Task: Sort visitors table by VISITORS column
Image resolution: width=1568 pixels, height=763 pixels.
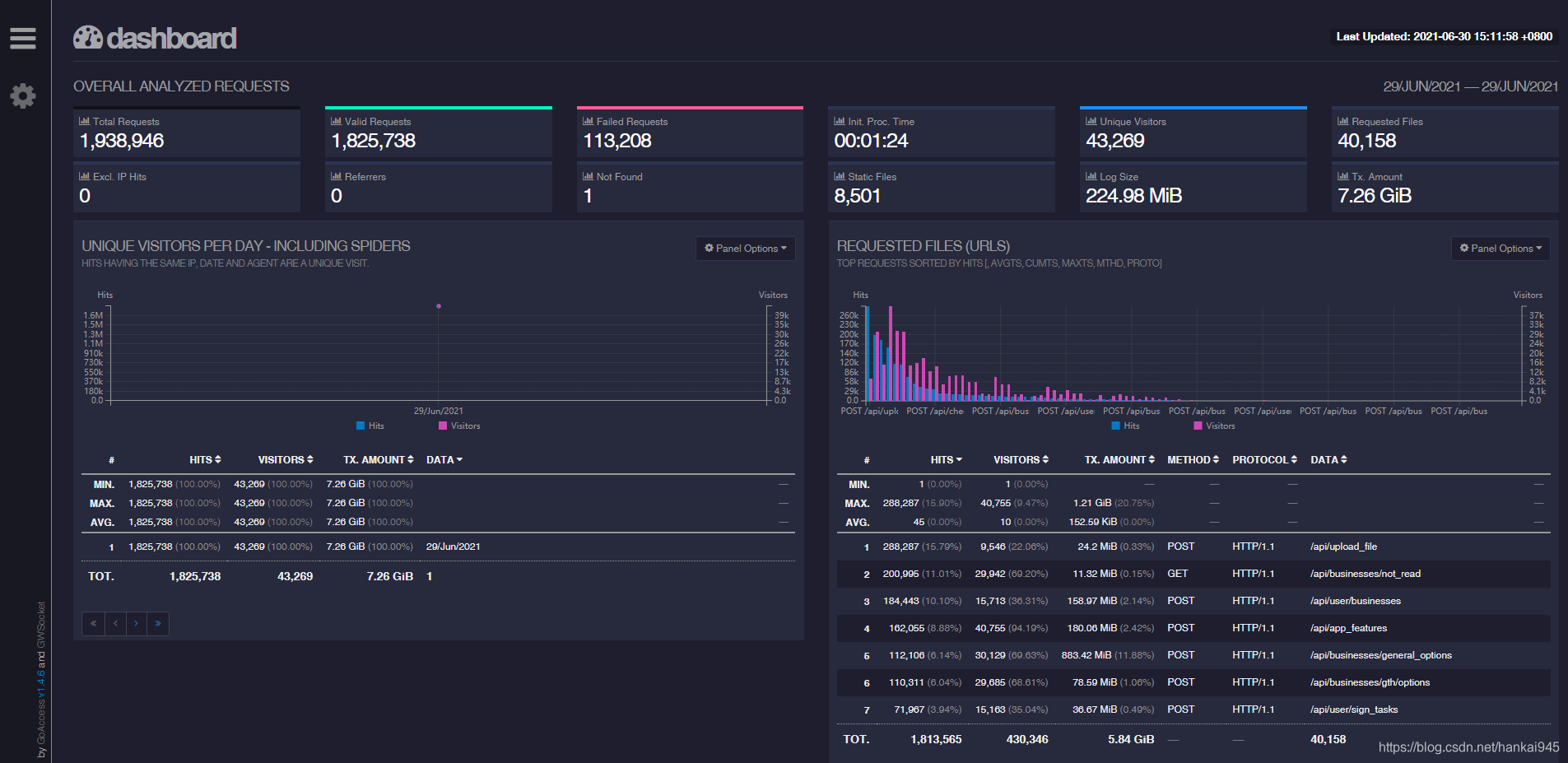Action: [x=286, y=460]
